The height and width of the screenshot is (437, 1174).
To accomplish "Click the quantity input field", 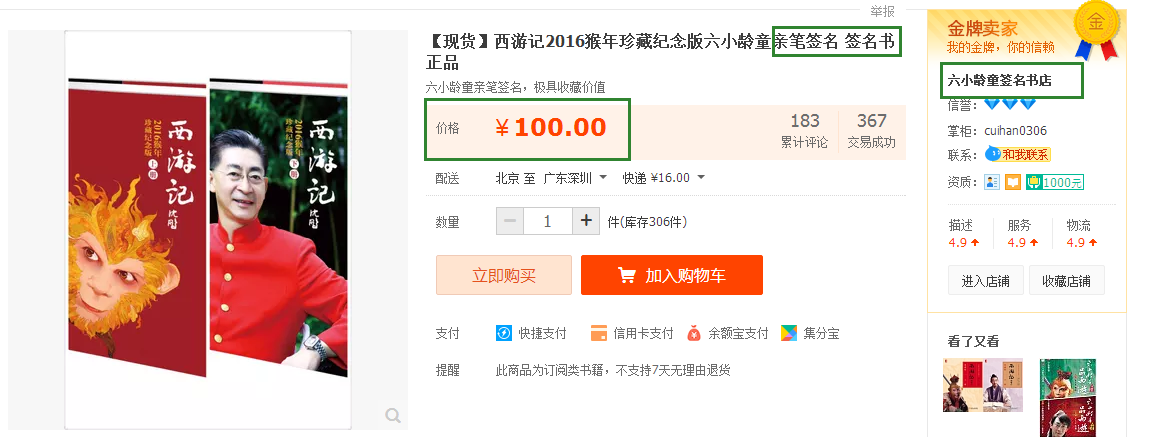I will coord(548,221).
